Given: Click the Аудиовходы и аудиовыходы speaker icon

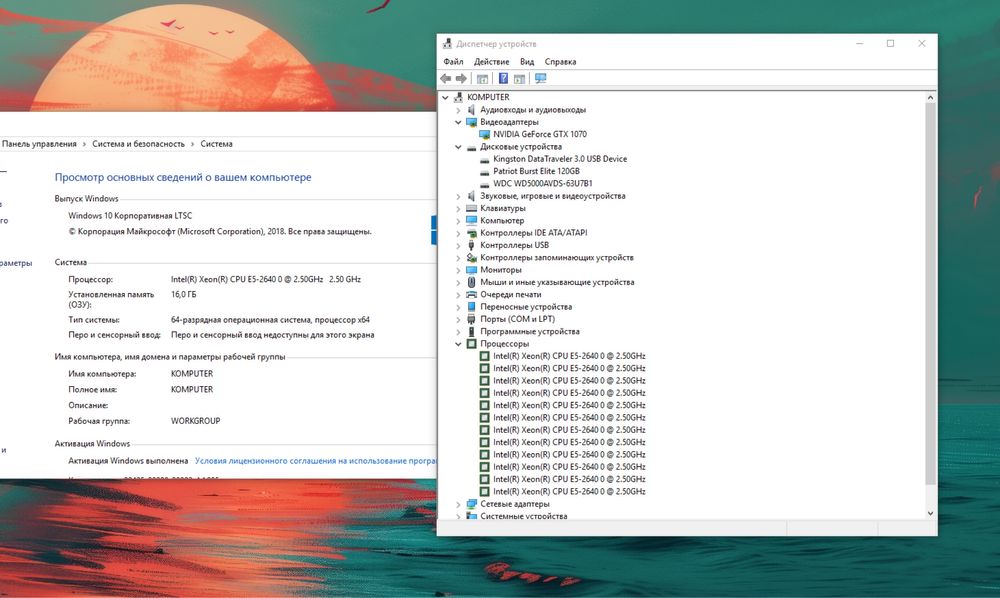Looking at the screenshot, I should pyautogui.click(x=471, y=110).
